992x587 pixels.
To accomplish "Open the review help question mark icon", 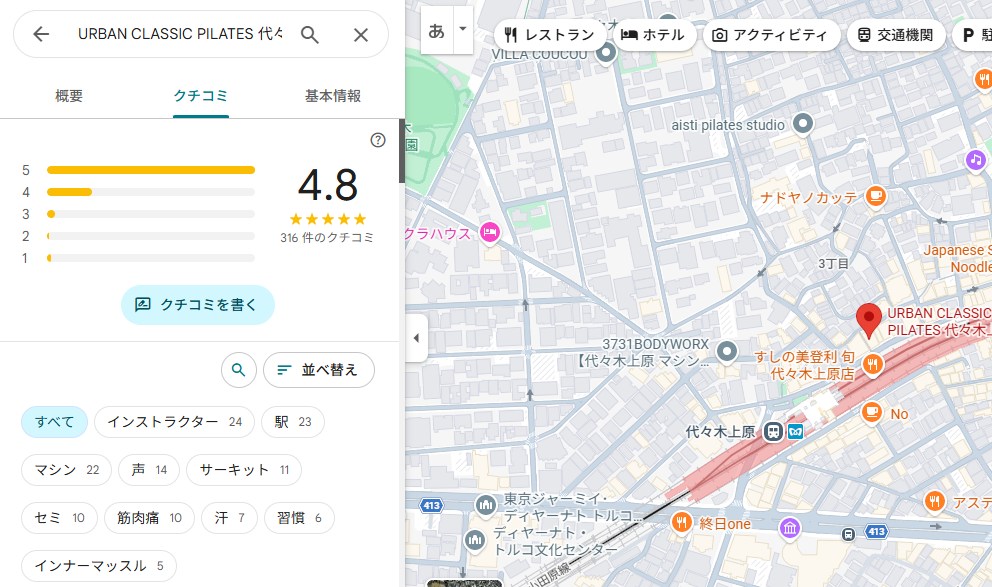I will click(x=378, y=140).
